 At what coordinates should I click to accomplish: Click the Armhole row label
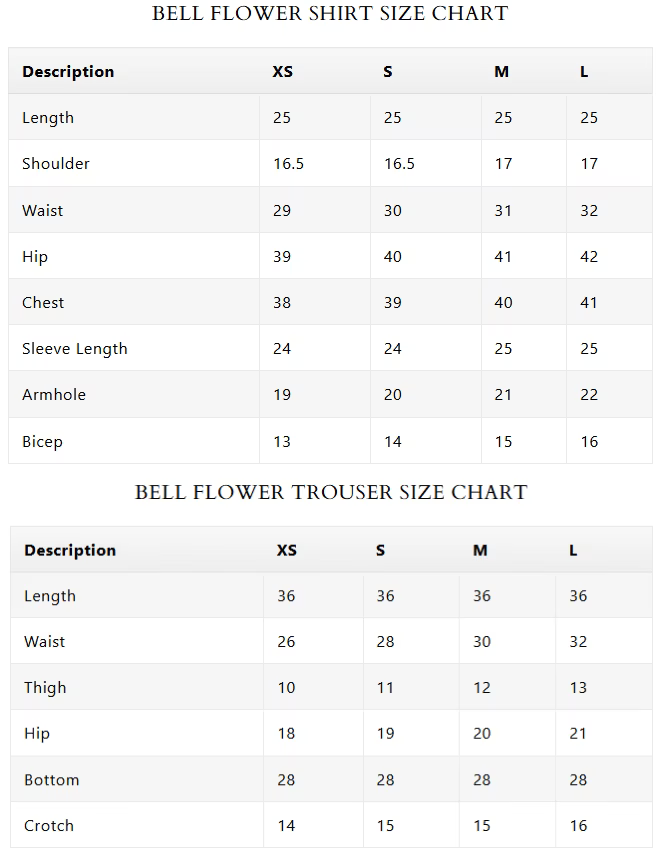point(54,394)
